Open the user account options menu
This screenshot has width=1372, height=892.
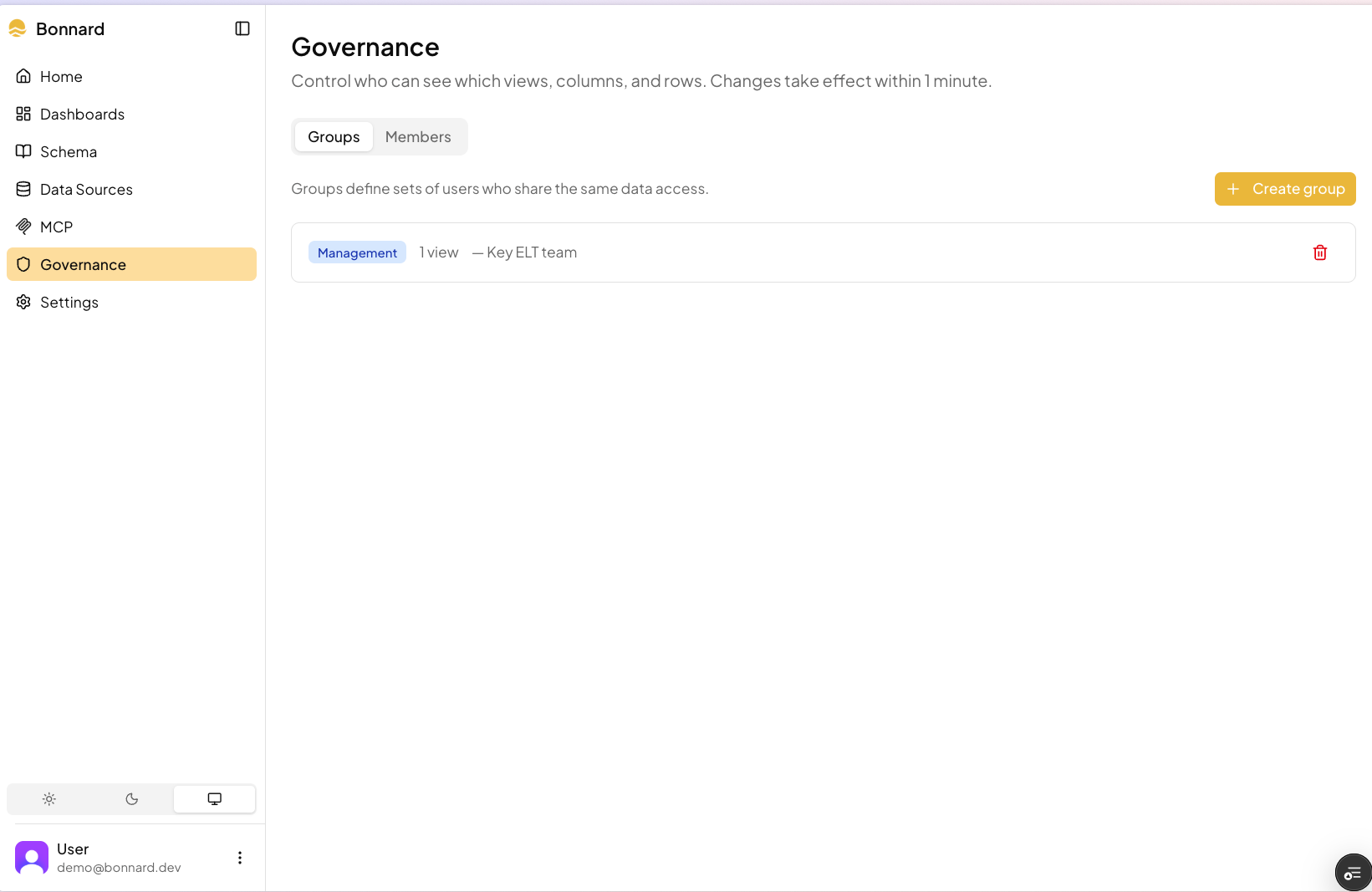[x=240, y=857]
